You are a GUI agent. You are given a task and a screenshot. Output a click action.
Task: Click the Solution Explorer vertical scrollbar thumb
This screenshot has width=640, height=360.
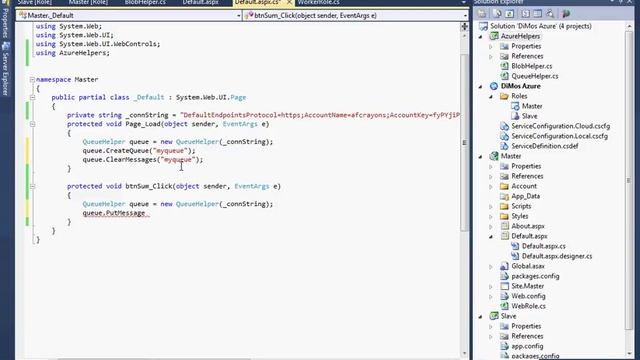[629, 180]
